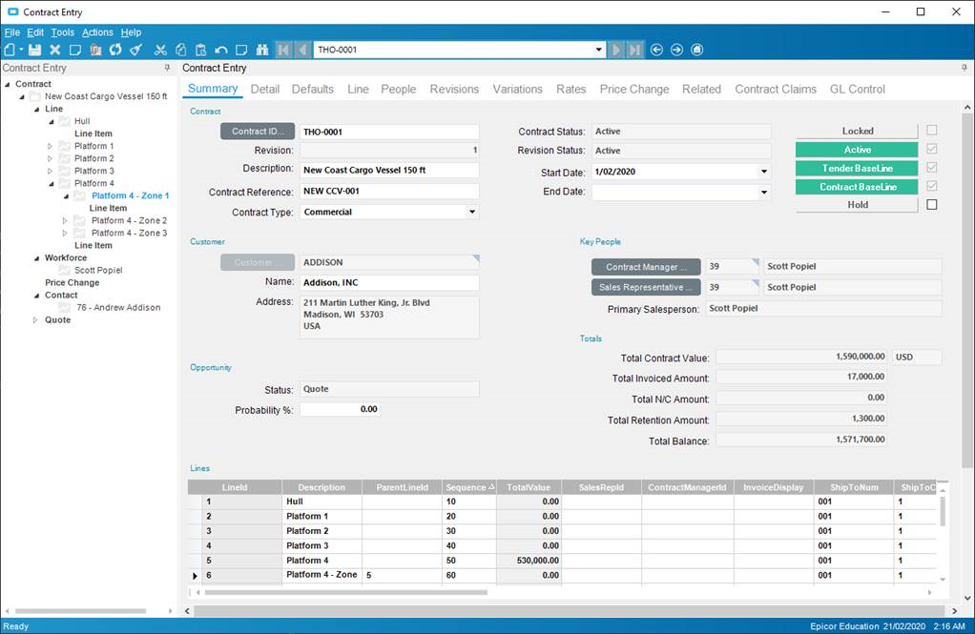Image resolution: width=975 pixels, height=634 pixels.
Task: Click the Cut scissors toolbar icon
Action: (x=160, y=50)
